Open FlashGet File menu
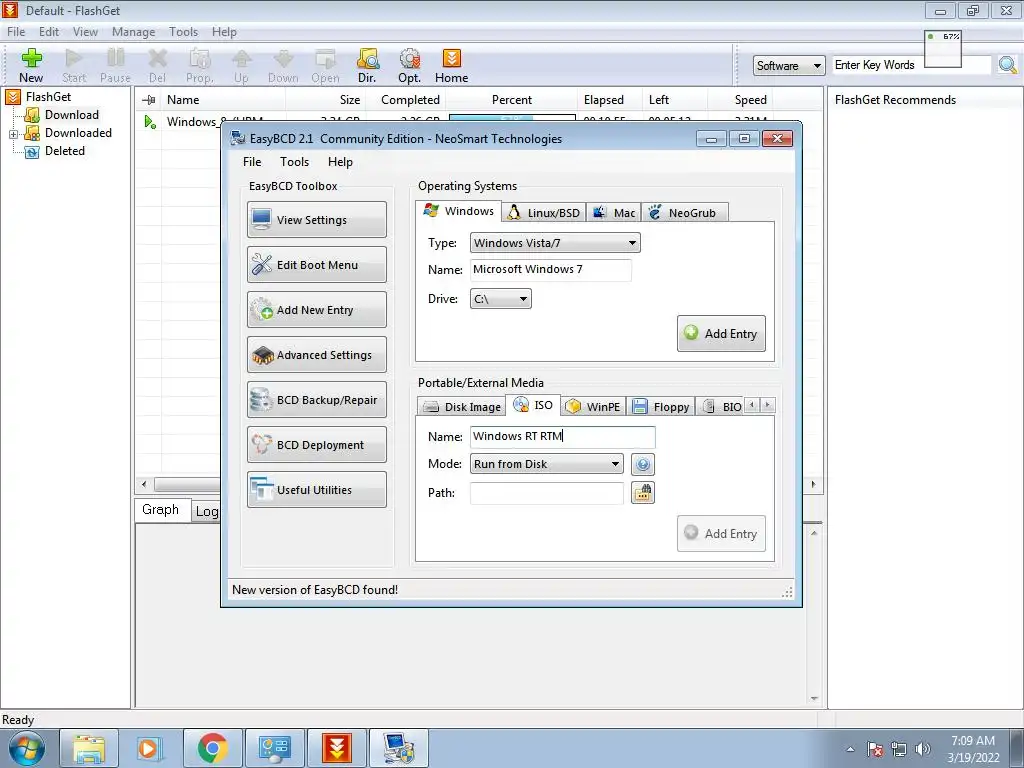Viewport: 1024px width, 768px height. [x=16, y=32]
